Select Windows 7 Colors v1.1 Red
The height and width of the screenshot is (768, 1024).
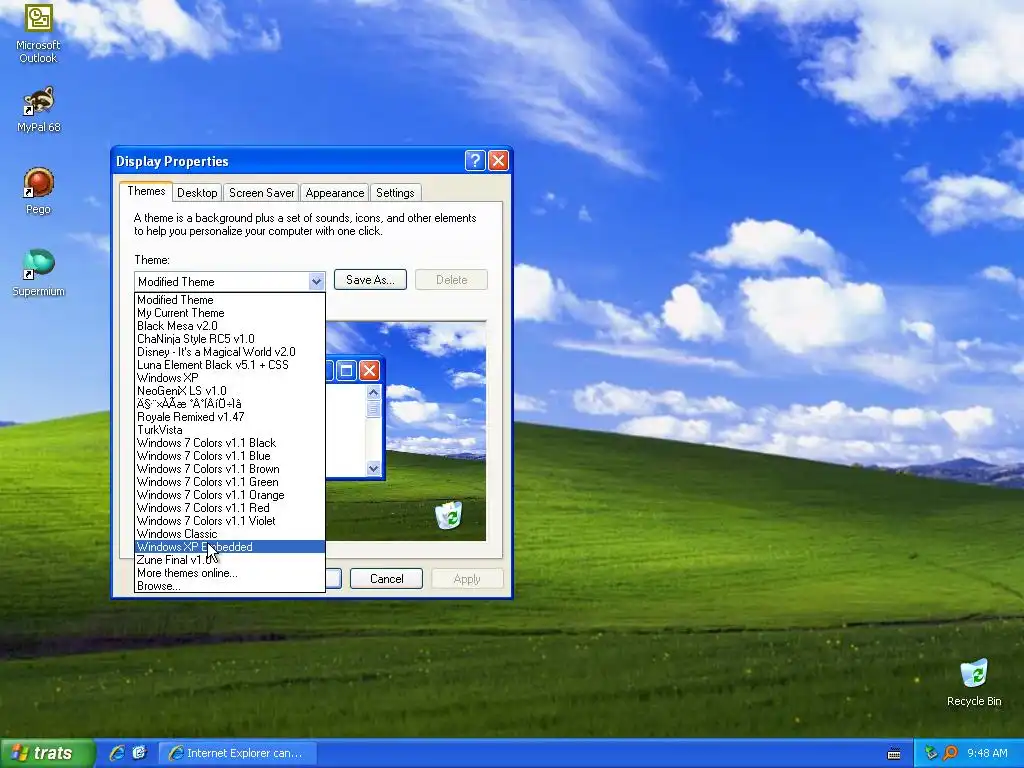point(229,508)
